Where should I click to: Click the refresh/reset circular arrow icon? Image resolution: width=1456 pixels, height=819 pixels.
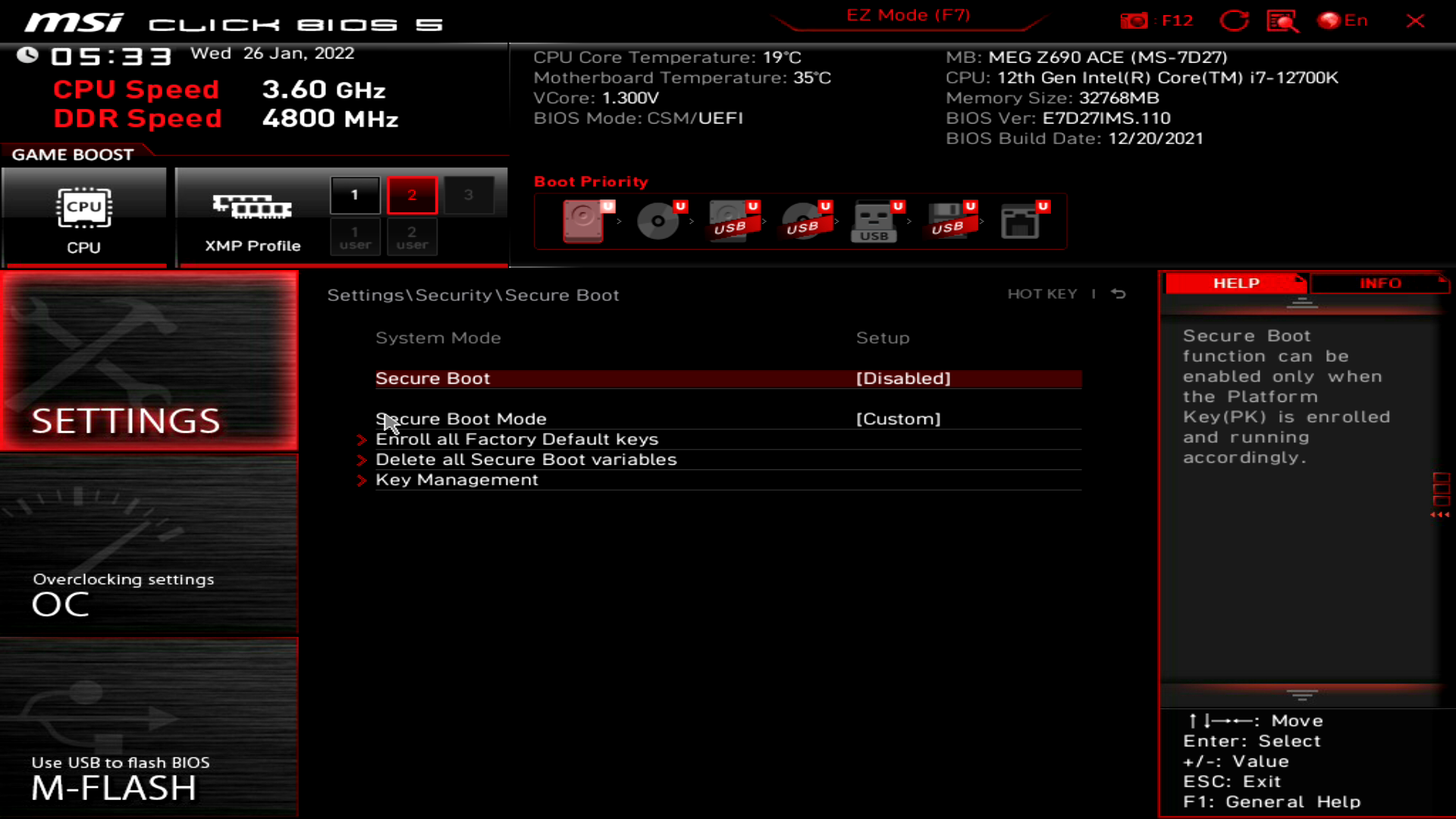tap(1234, 20)
